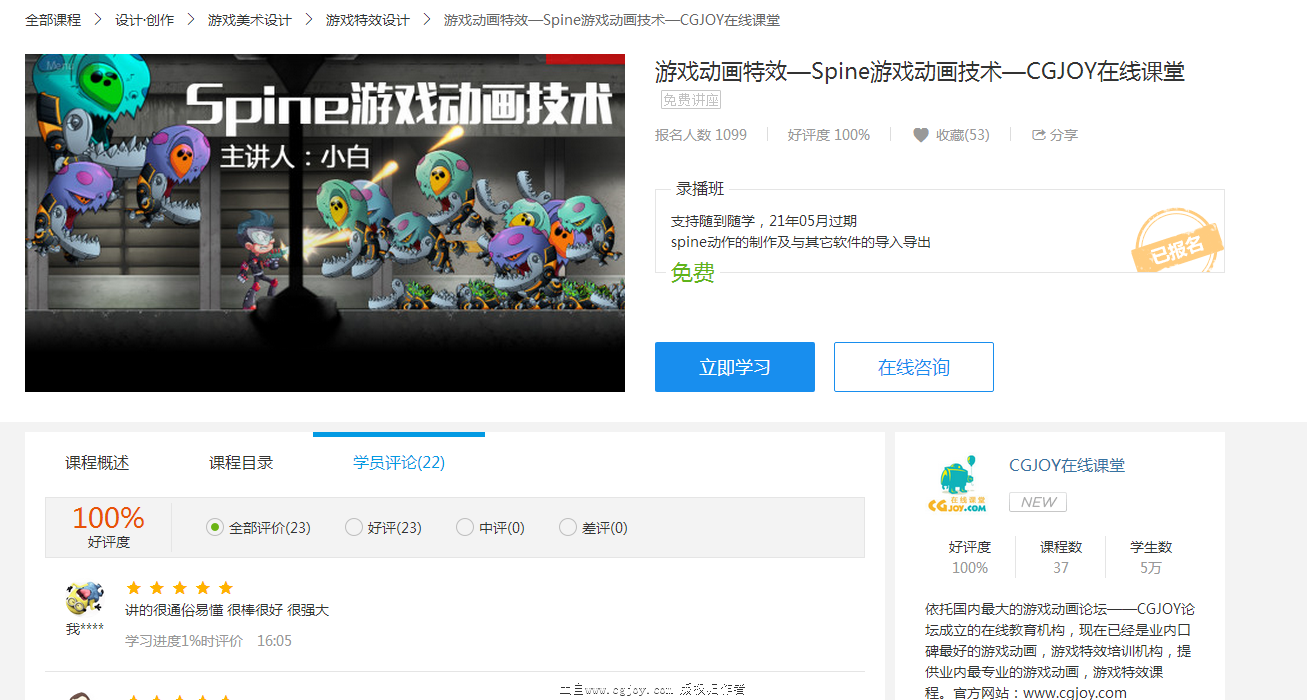Click the 课程数 37 statistic
The image size is (1307, 700).
pyautogui.click(x=1061, y=557)
